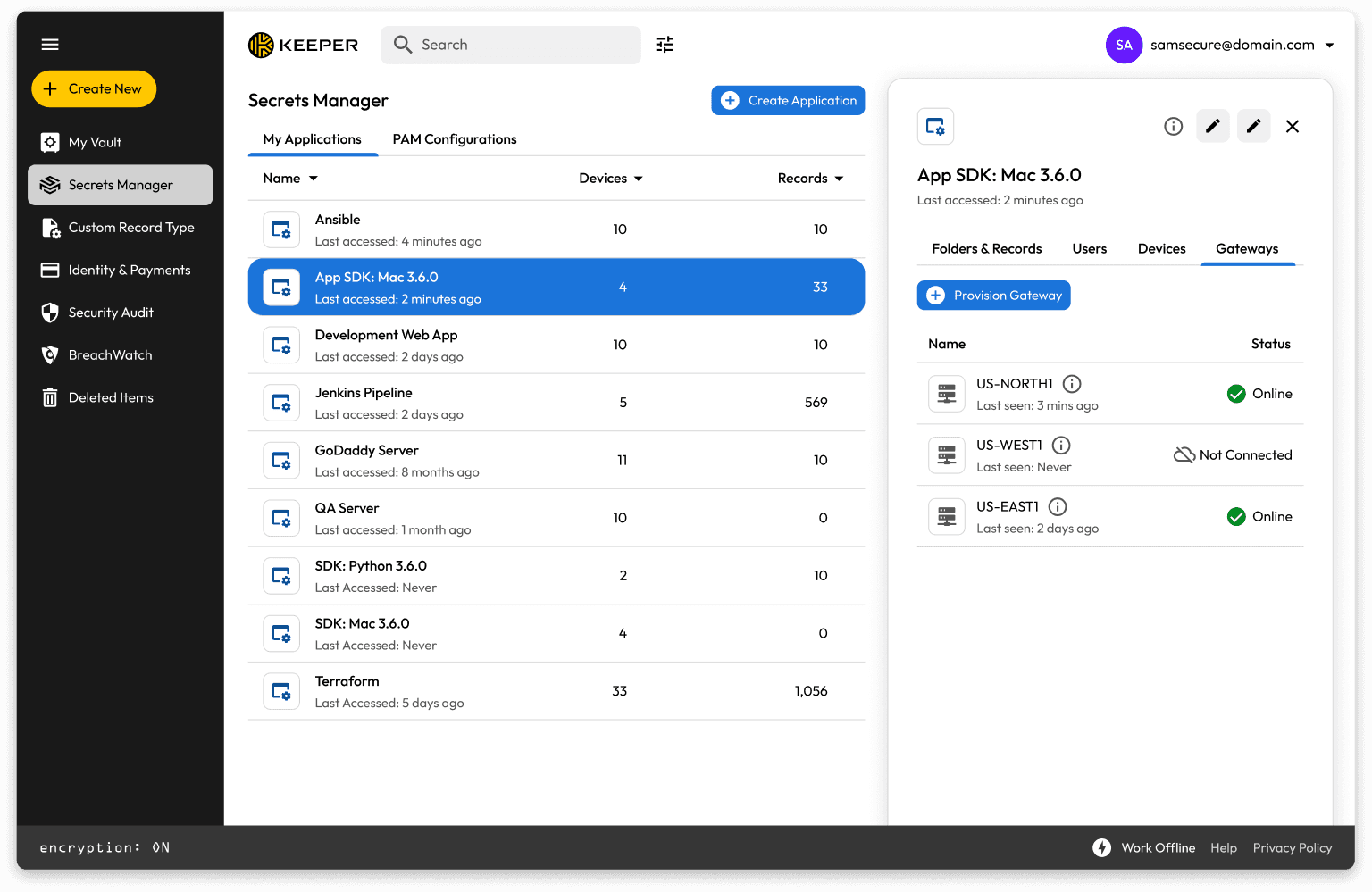Click the US-NORTH1 gateway server icon
The width and height of the screenshot is (1372, 892).
pyautogui.click(x=947, y=394)
